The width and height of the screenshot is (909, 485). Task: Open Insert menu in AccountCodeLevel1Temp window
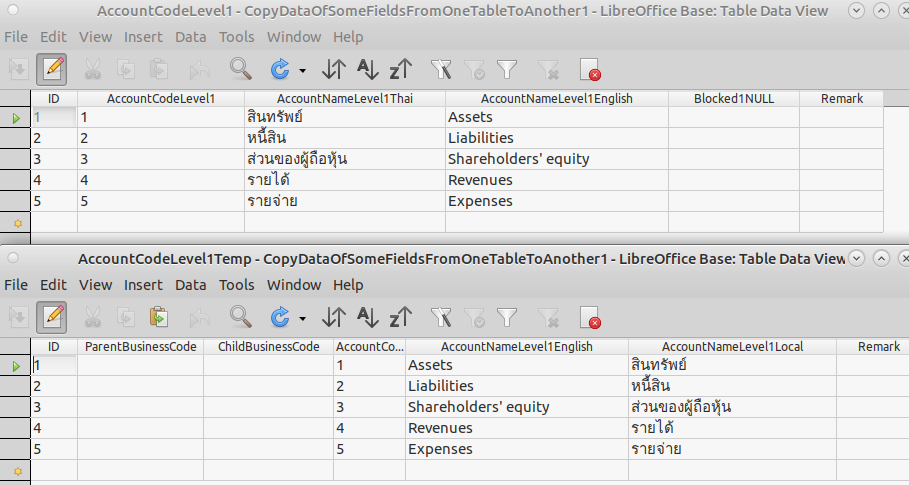tap(143, 285)
